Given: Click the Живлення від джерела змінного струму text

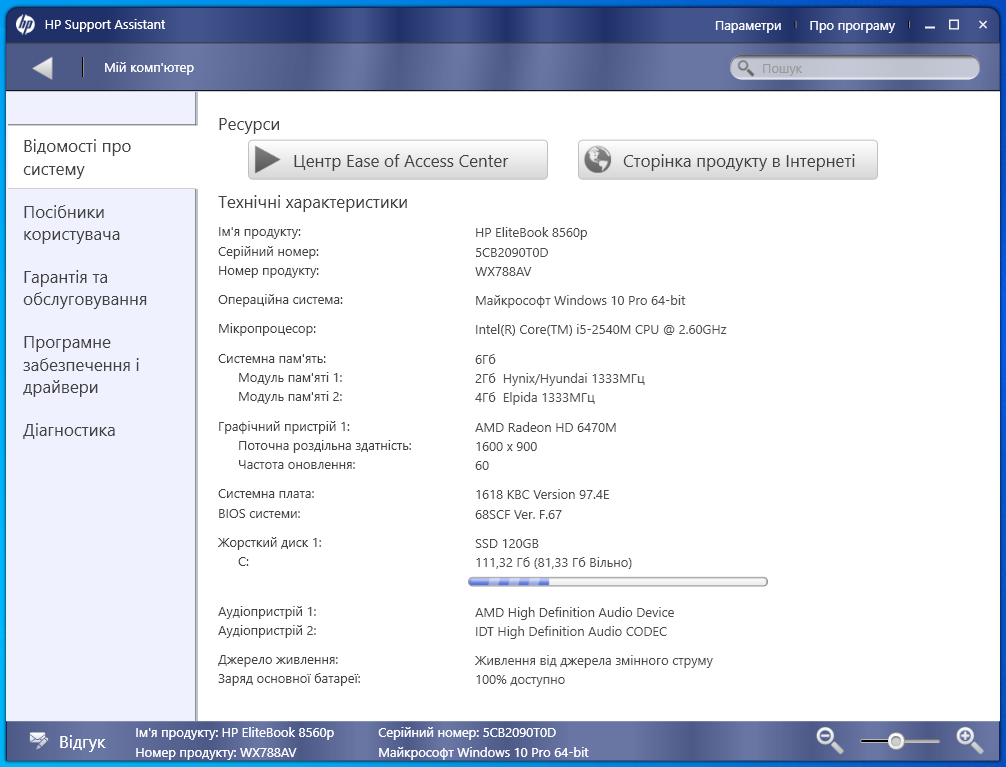Looking at the screenshot, I should click(594, 661).
